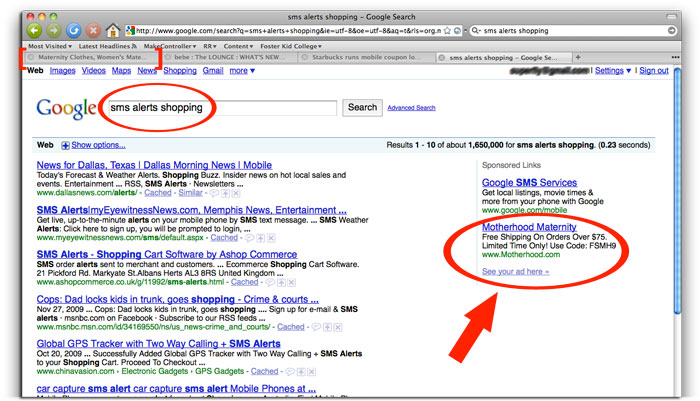Click the vertical page scrollbar
This screenshot has height=401, width=700.
677,192
